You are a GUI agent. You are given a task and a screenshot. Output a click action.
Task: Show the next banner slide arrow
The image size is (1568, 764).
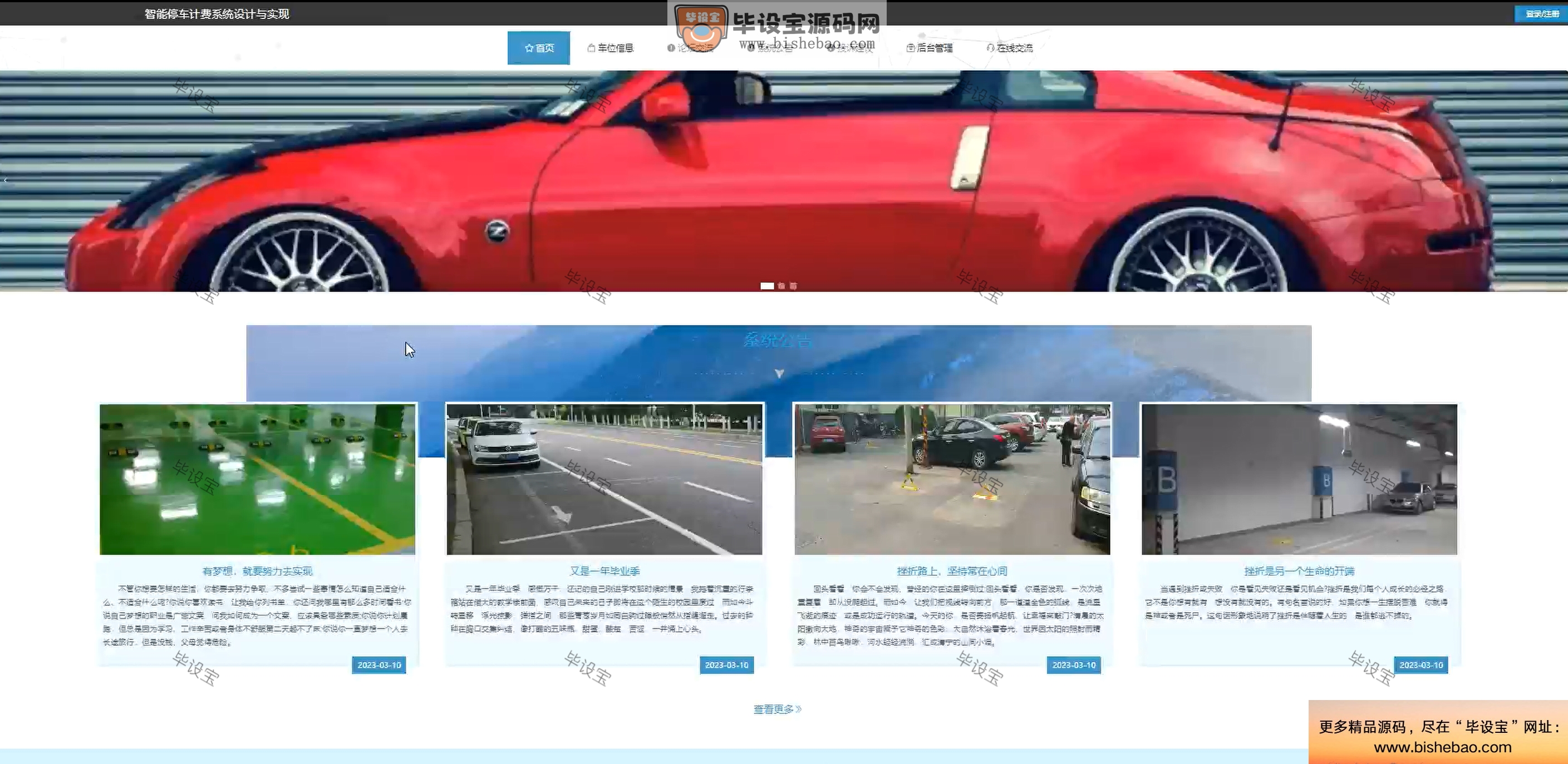pos(1551,180)
